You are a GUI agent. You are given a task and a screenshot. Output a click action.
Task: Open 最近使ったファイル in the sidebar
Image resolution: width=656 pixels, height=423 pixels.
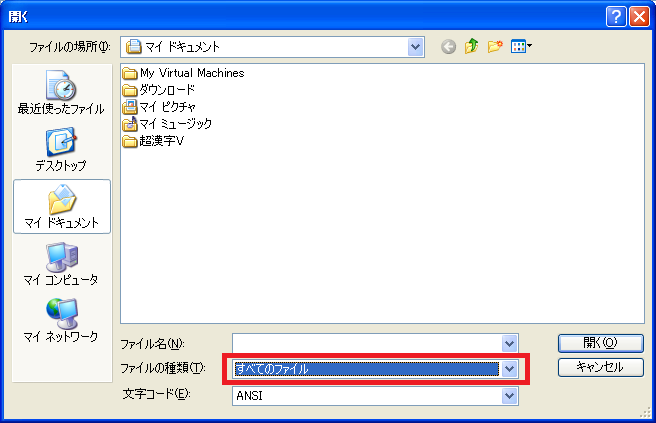[61, 93]
